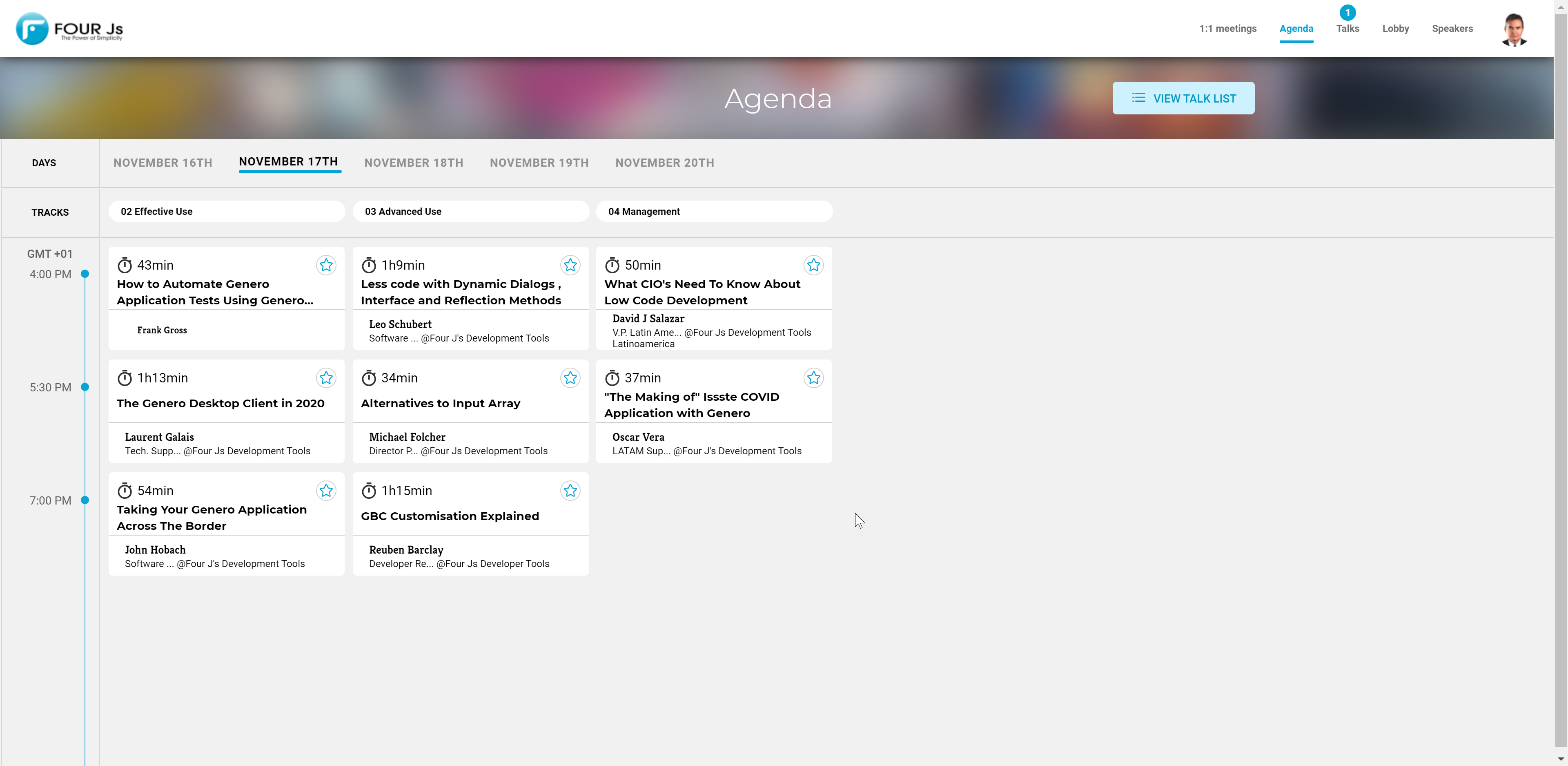Click the 7:00 PM timeline marker

pos(85,500)
